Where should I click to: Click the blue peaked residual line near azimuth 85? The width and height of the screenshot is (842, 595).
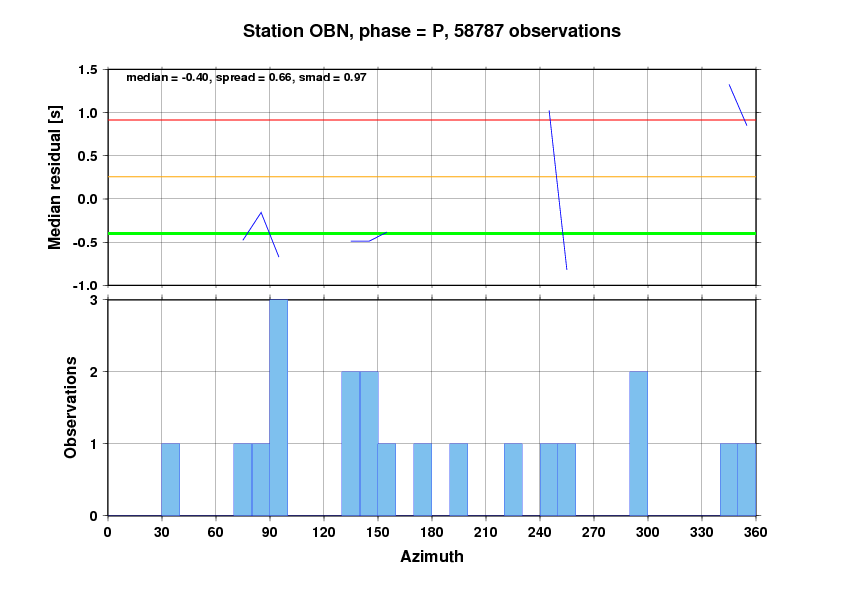261,213
